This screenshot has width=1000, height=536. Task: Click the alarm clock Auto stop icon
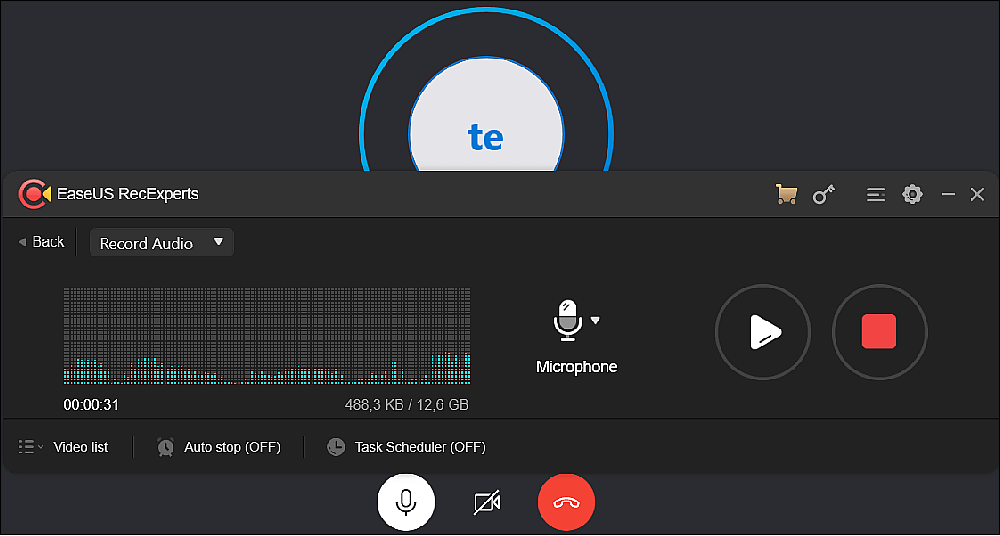point(166,447)
